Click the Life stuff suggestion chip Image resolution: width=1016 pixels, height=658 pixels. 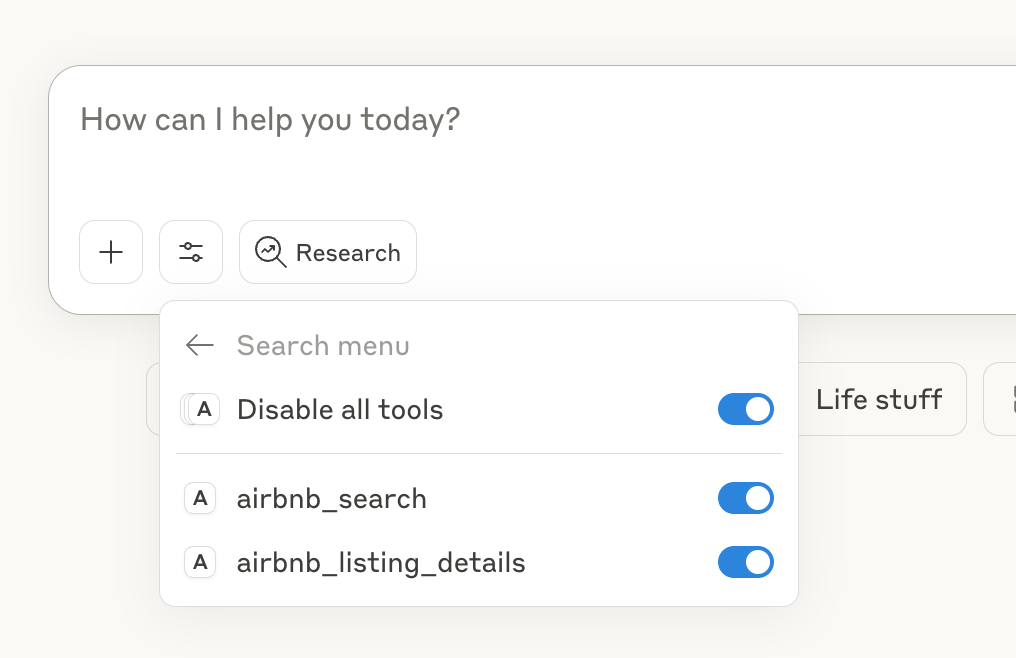[x=879, y=399]
